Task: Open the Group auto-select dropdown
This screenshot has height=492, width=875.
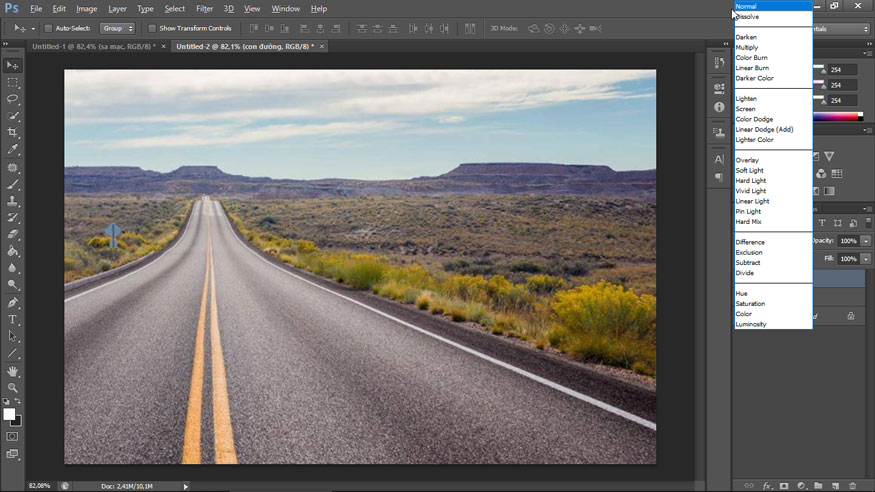Action: (117, 28)
